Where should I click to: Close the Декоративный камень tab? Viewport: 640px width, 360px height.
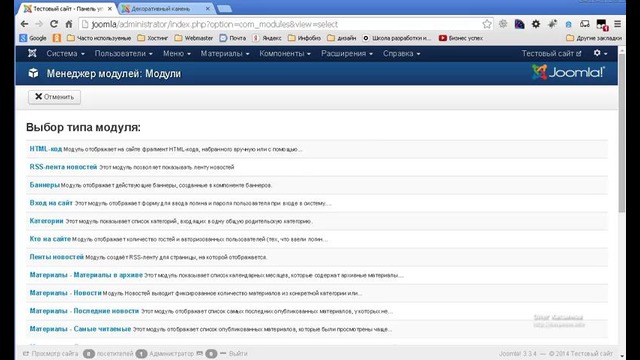(x=208, y=9)
